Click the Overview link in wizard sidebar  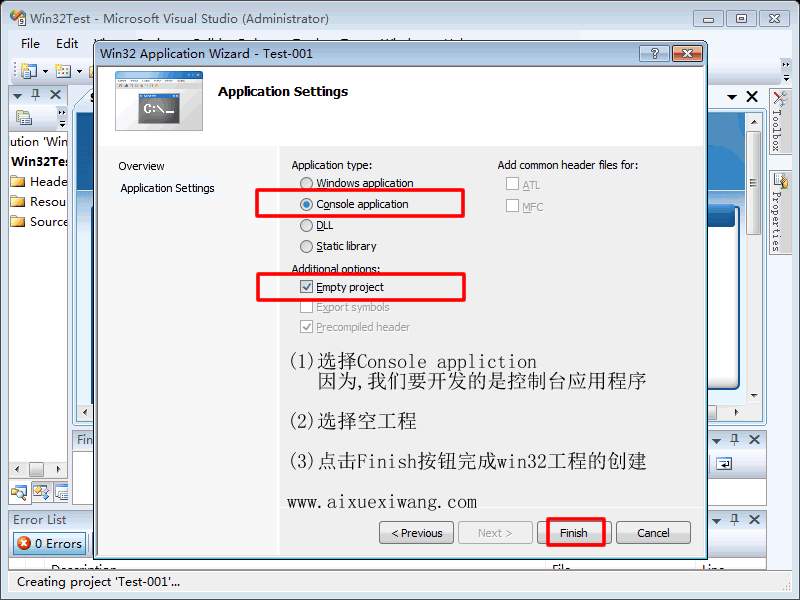pyautogui.click(x=141, y=166)
